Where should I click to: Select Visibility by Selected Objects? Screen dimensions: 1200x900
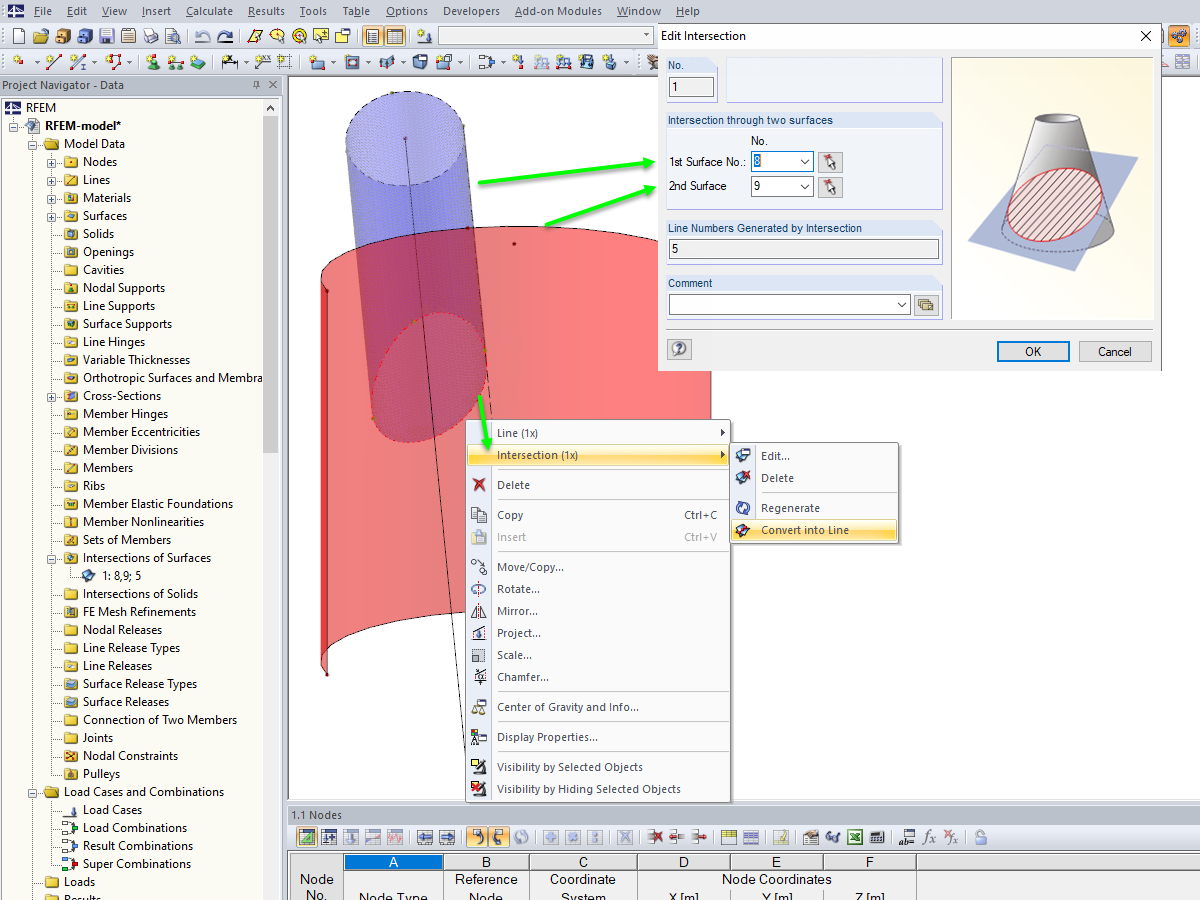pyautogui.click(x=599, y=767)
